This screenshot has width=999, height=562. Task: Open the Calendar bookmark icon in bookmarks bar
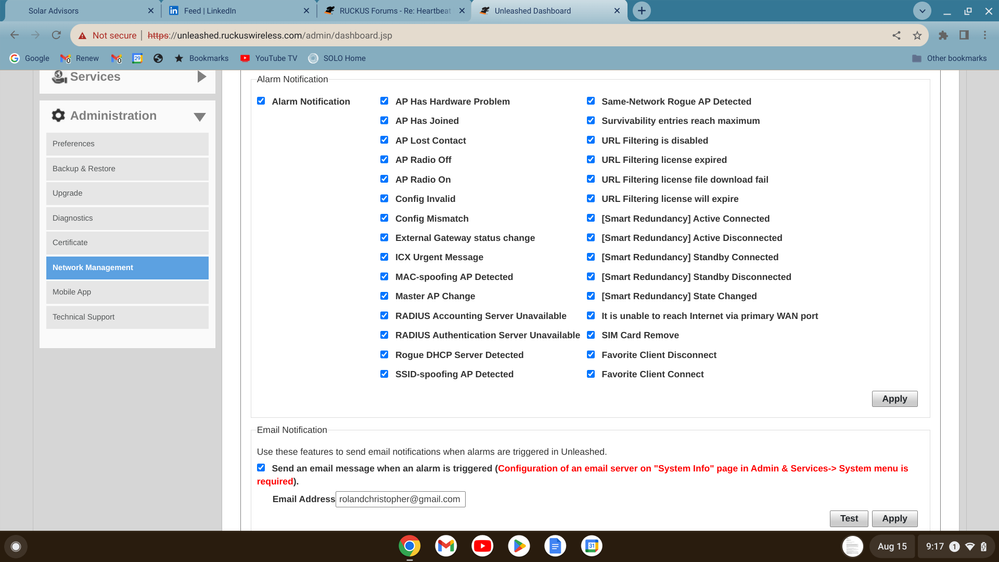coord(137,58)
